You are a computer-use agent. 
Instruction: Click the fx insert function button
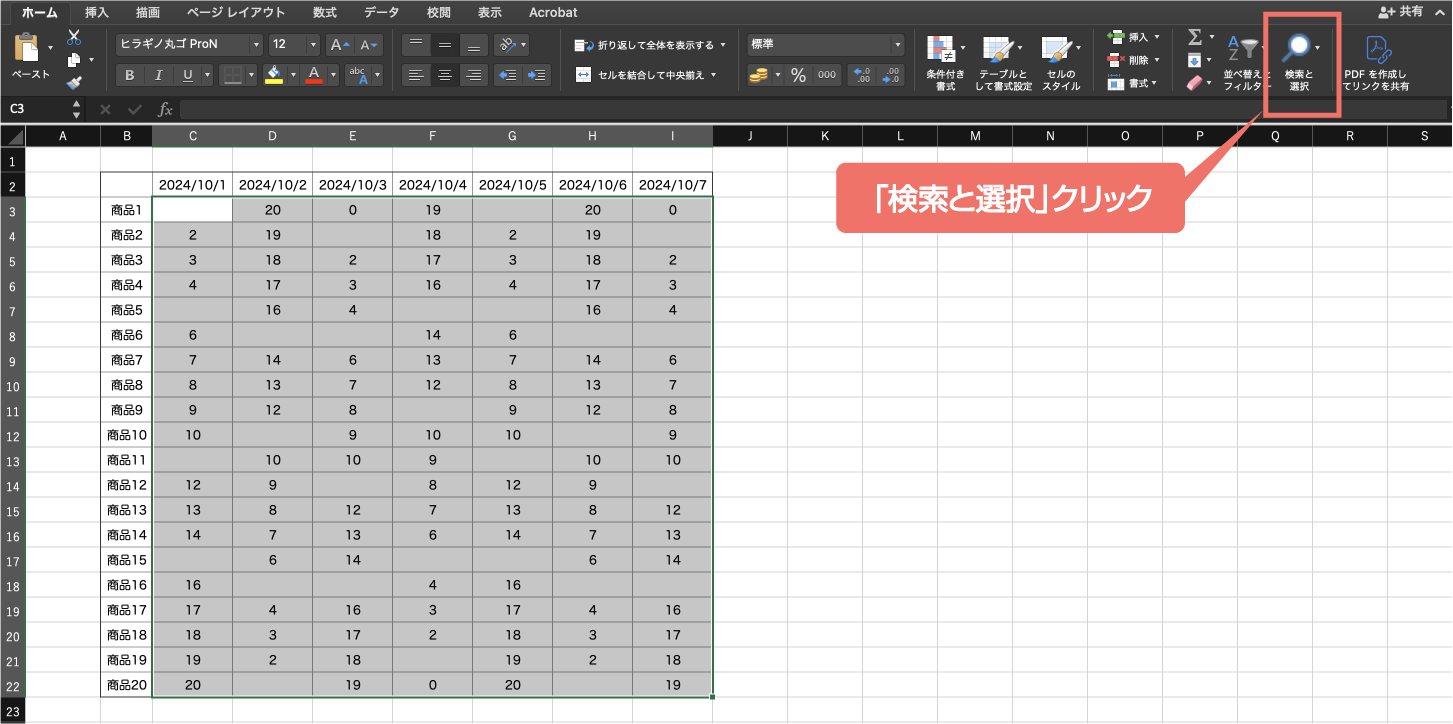tap(166, 109)
